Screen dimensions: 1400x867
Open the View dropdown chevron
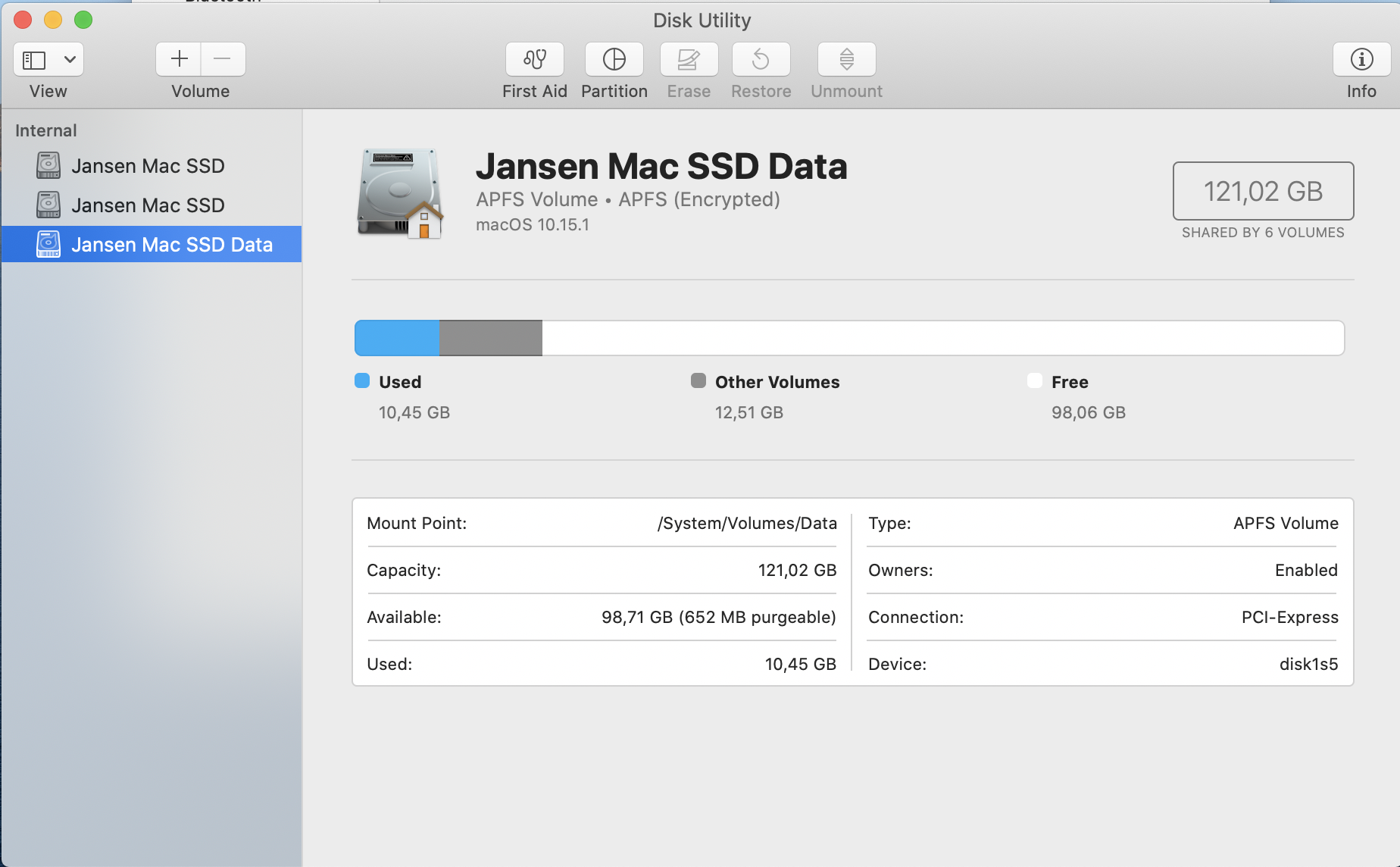click(x=70, y=59)
